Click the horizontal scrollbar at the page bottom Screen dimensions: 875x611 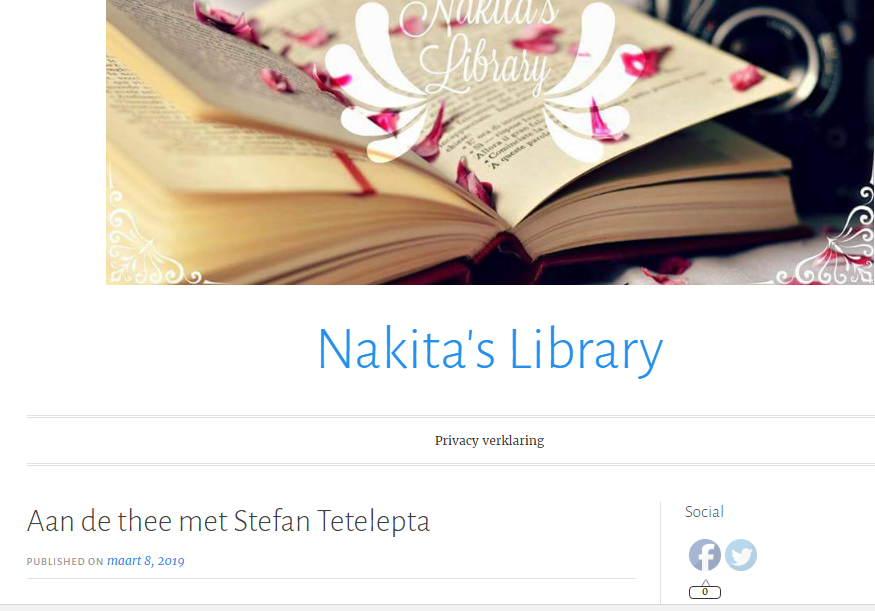point(438,608)
